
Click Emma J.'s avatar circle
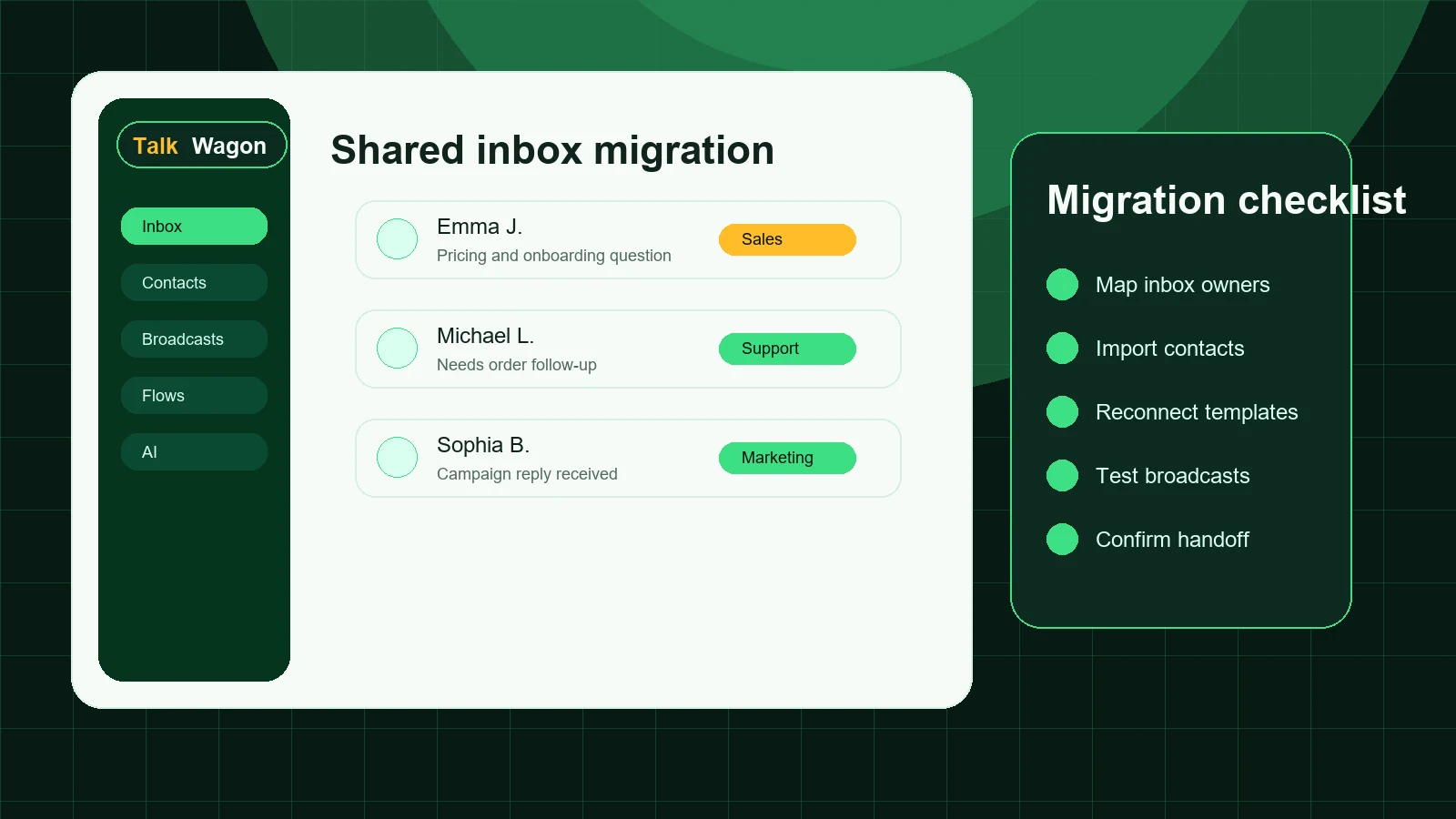[x=398, y=239]
